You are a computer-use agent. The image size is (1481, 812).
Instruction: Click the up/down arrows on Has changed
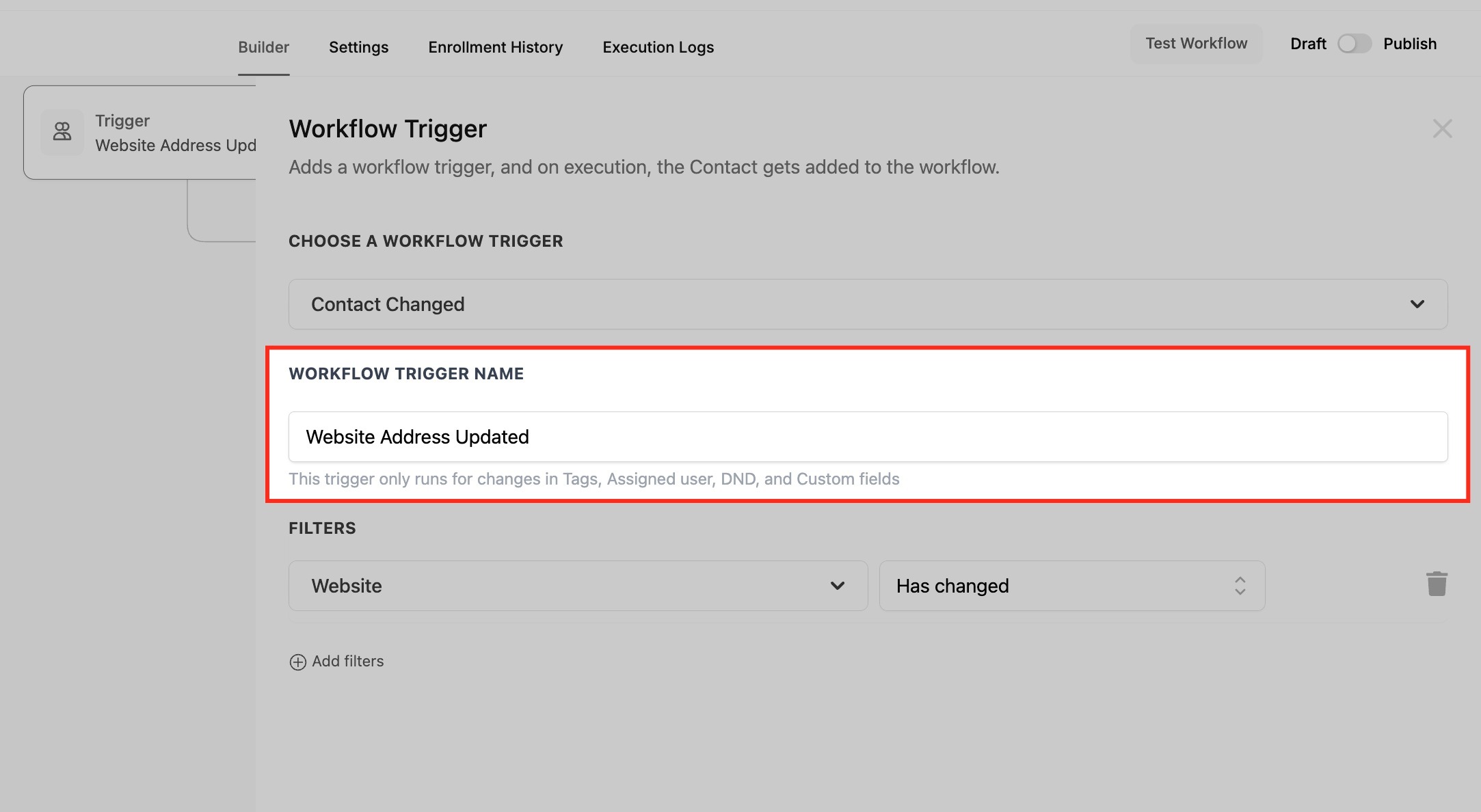pos(1240,586)
